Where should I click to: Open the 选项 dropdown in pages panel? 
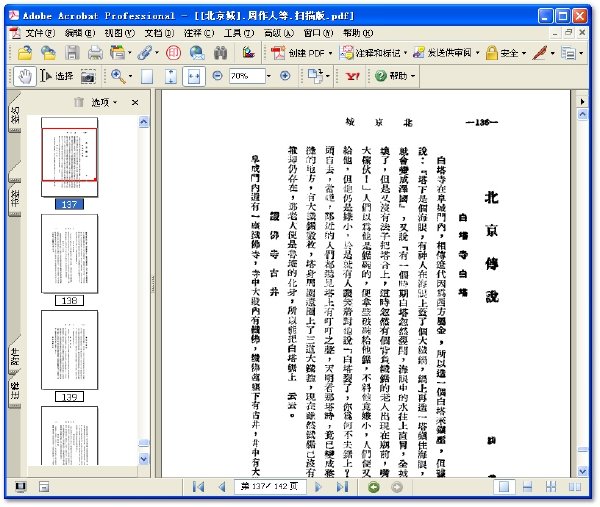click(x=104, y=102)
